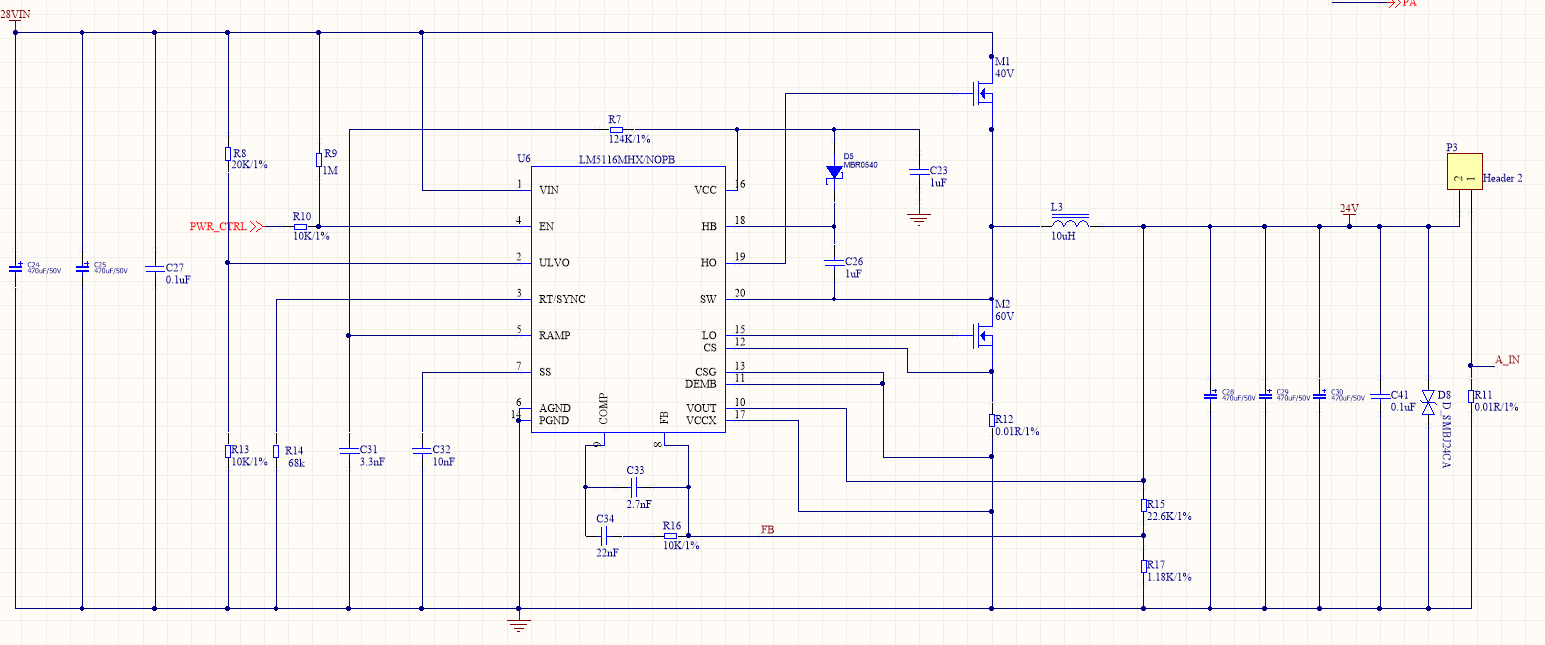Click the U6 designator text

point(524,159)
